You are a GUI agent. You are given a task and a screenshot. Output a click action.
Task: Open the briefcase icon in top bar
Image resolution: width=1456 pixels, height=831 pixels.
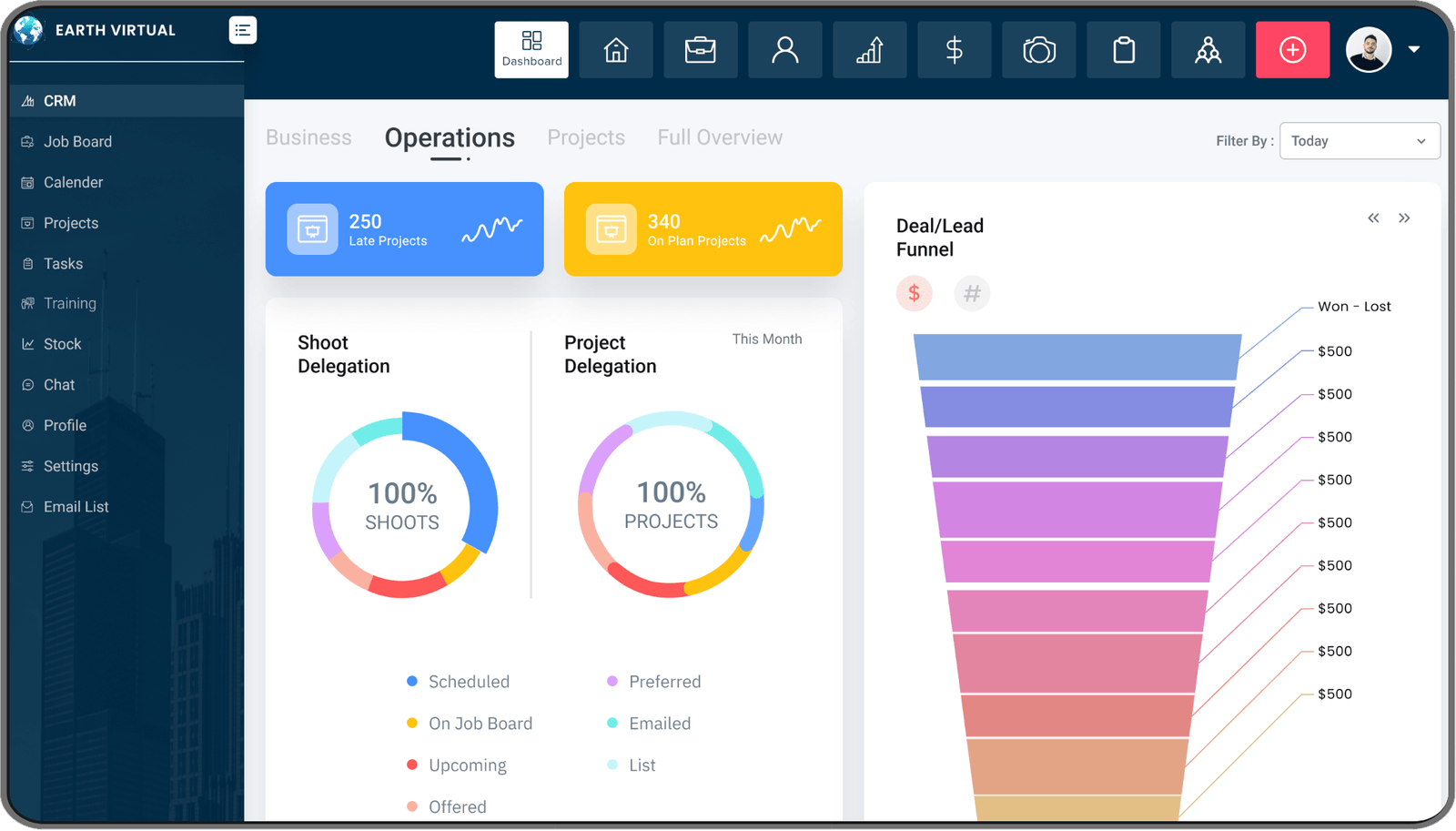[x=700, y=49]
